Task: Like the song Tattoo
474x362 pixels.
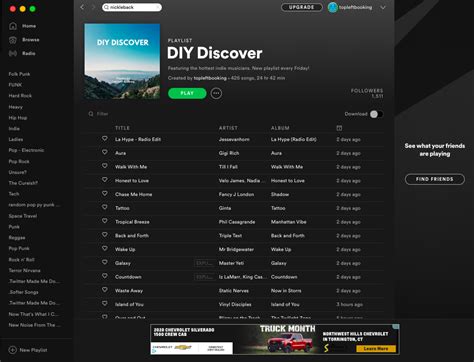Action: pyautogui.click(x=105, y=207)
